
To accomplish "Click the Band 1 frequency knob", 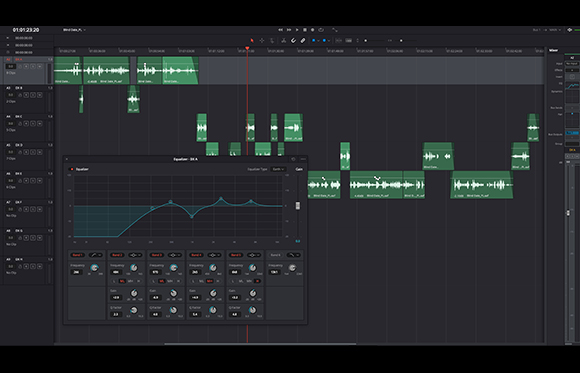I will (94, 268).
